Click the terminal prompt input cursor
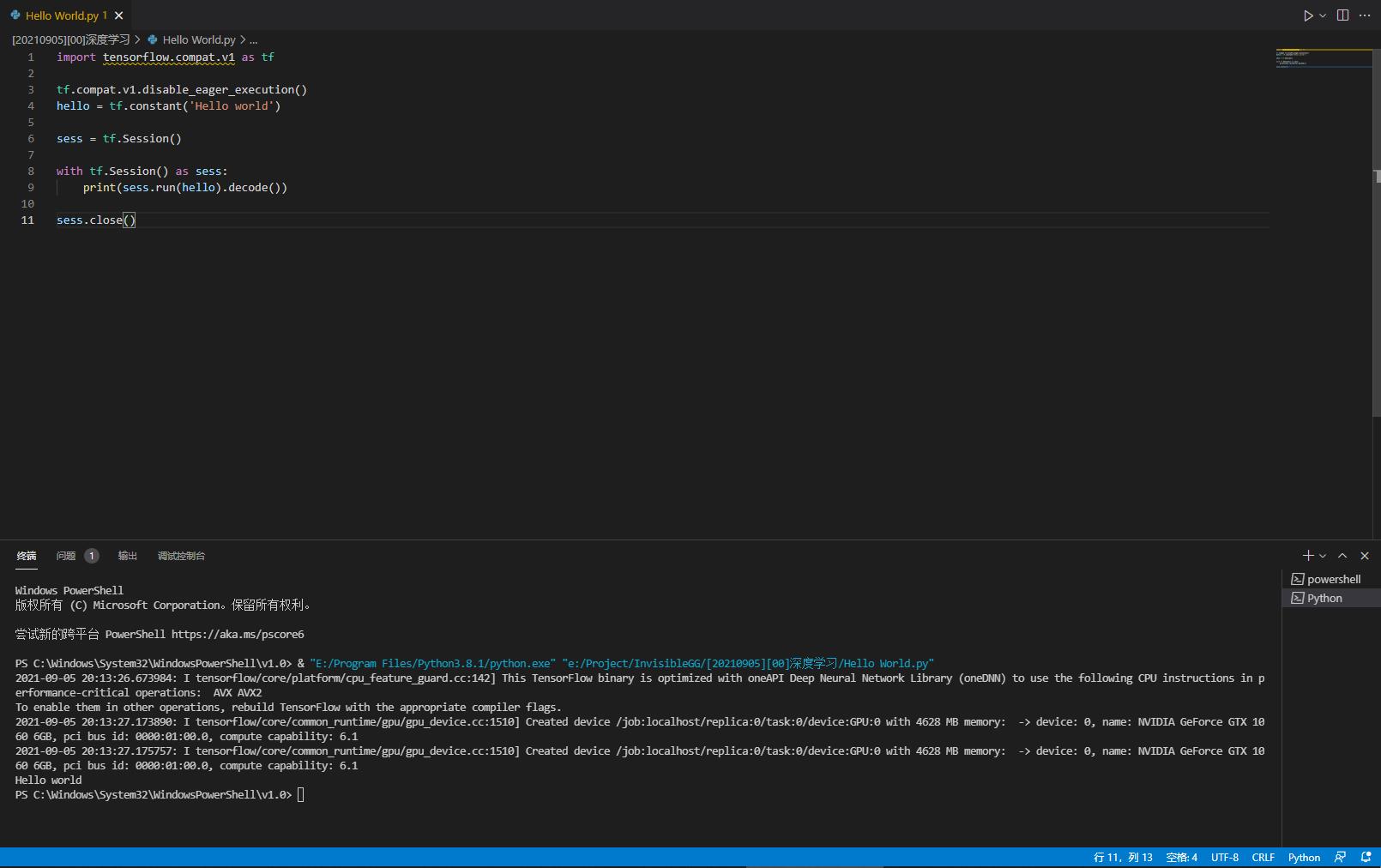1381x868 pixels. [301, 795]
